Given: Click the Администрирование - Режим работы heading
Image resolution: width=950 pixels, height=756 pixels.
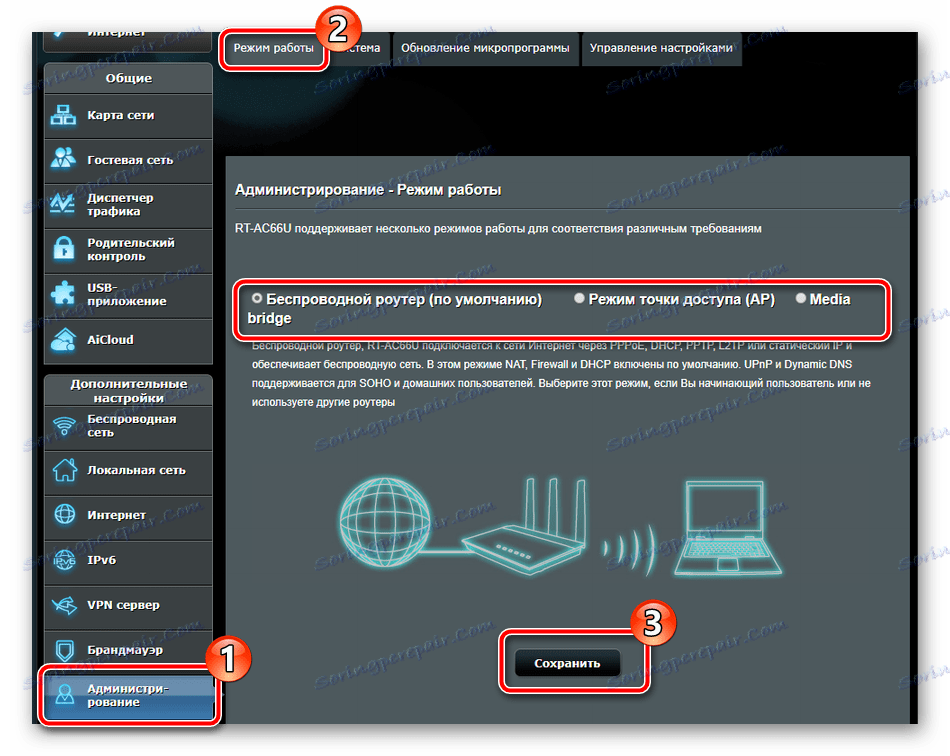Looking at the screenshot, I should 368,190.
